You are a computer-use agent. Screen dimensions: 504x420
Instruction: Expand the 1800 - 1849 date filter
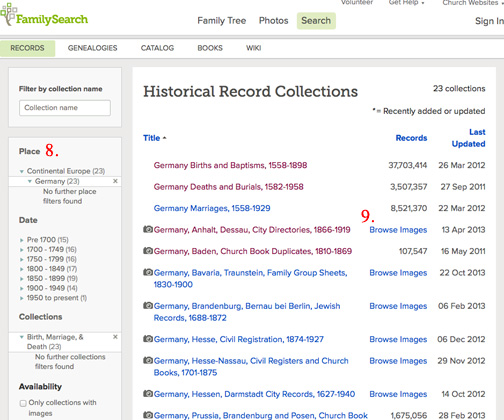tap(22, 269)
